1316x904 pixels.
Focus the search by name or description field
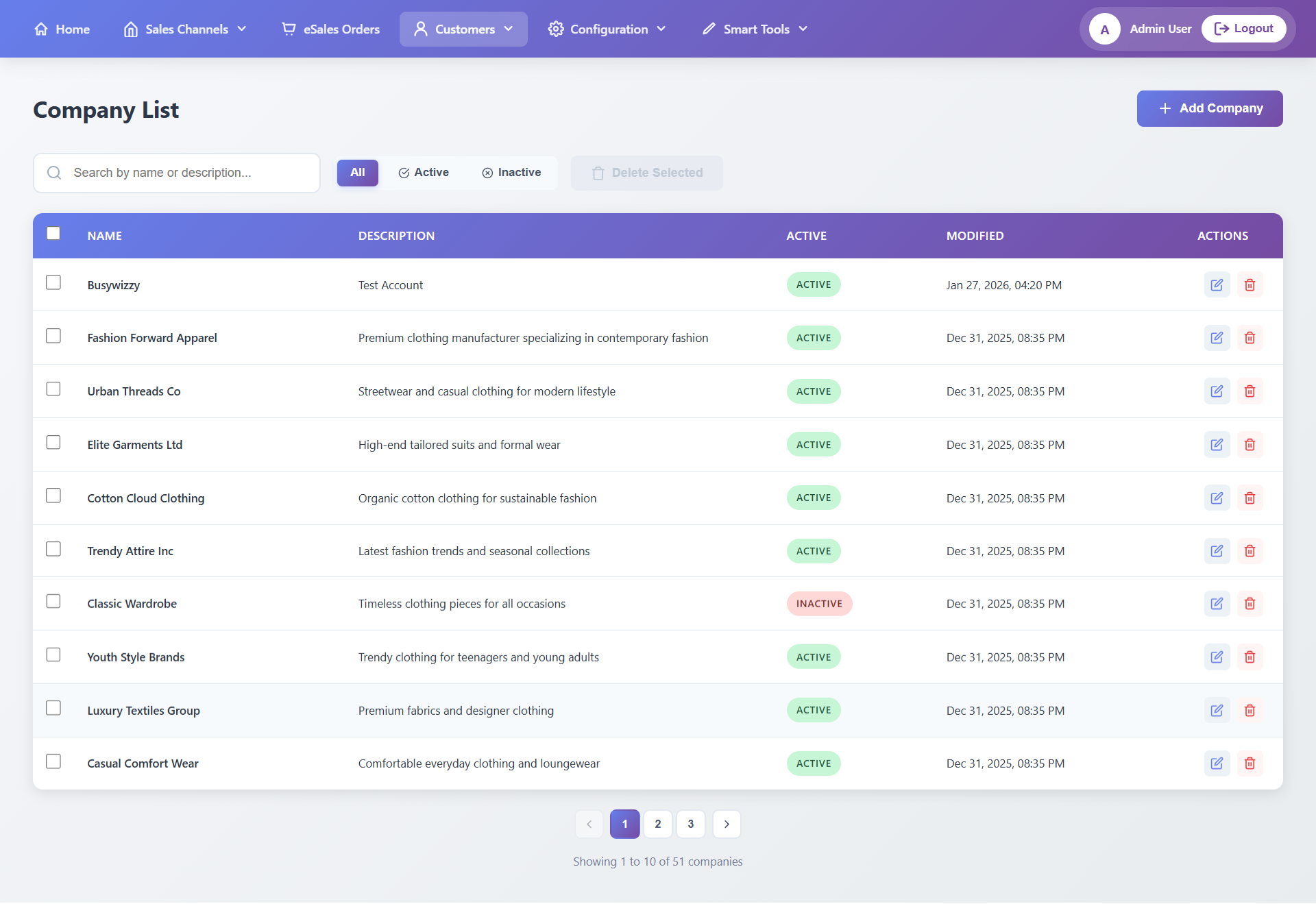[185, 173]
